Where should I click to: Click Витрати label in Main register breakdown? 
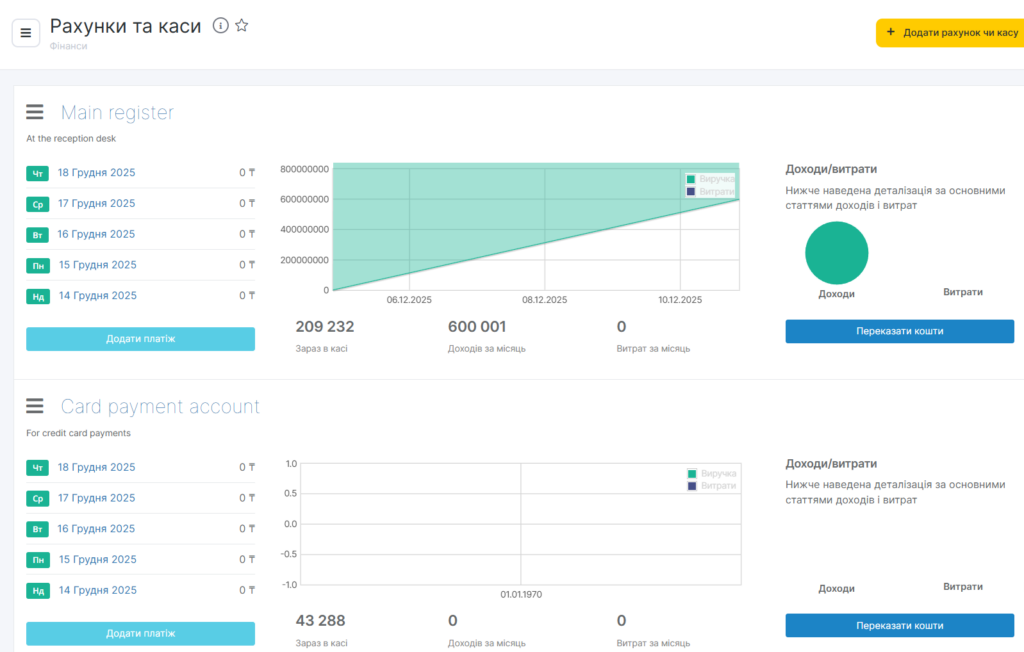pos(962,292)
